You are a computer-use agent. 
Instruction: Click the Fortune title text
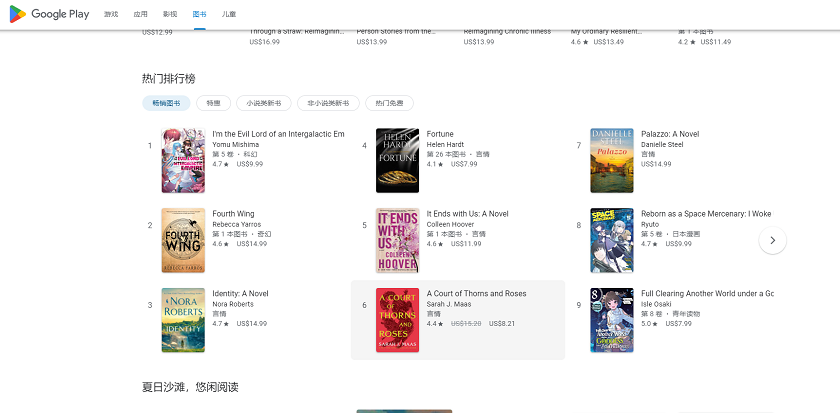coord(440,134)
